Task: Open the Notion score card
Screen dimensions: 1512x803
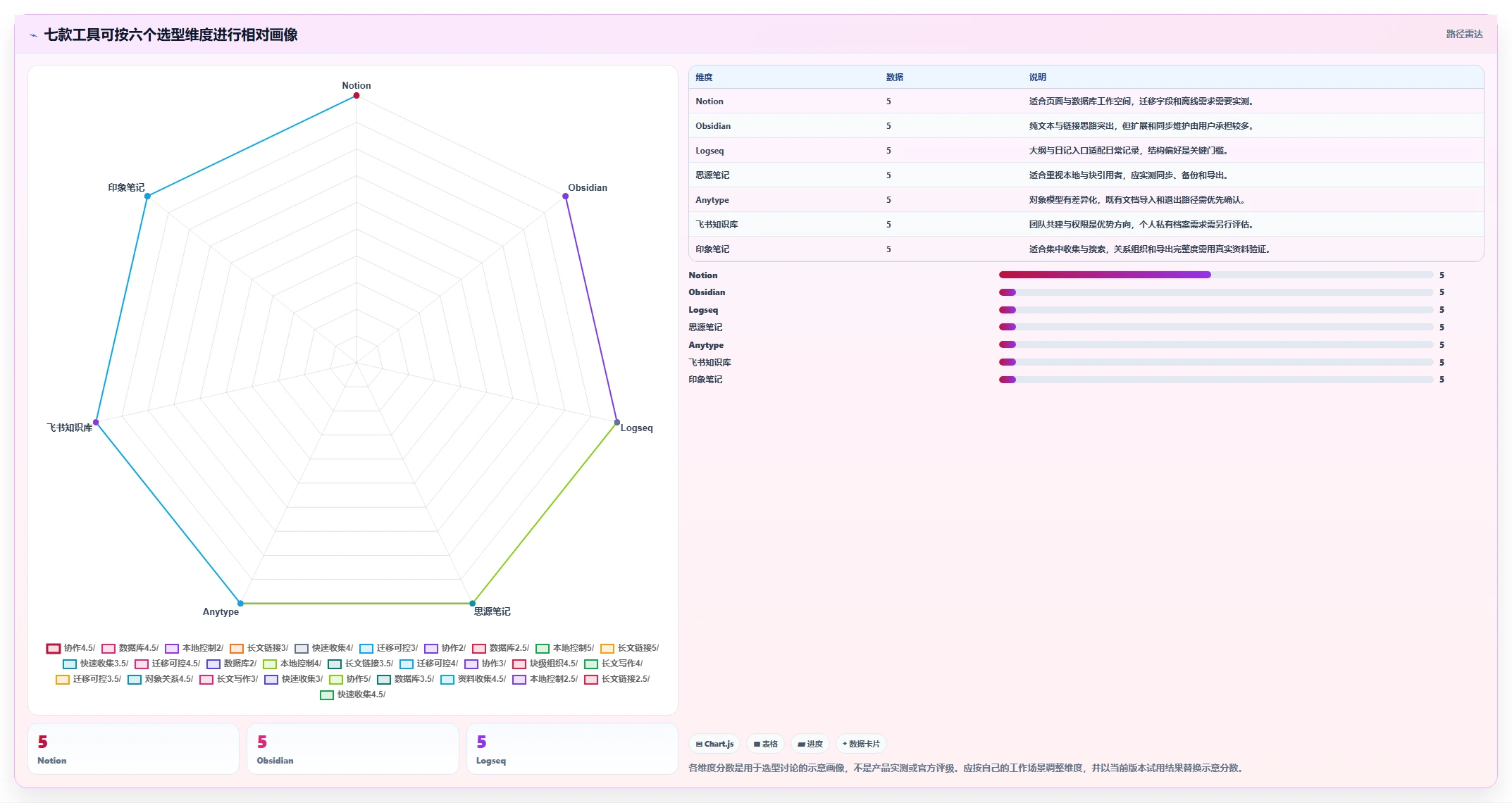Action: [134, 749]
